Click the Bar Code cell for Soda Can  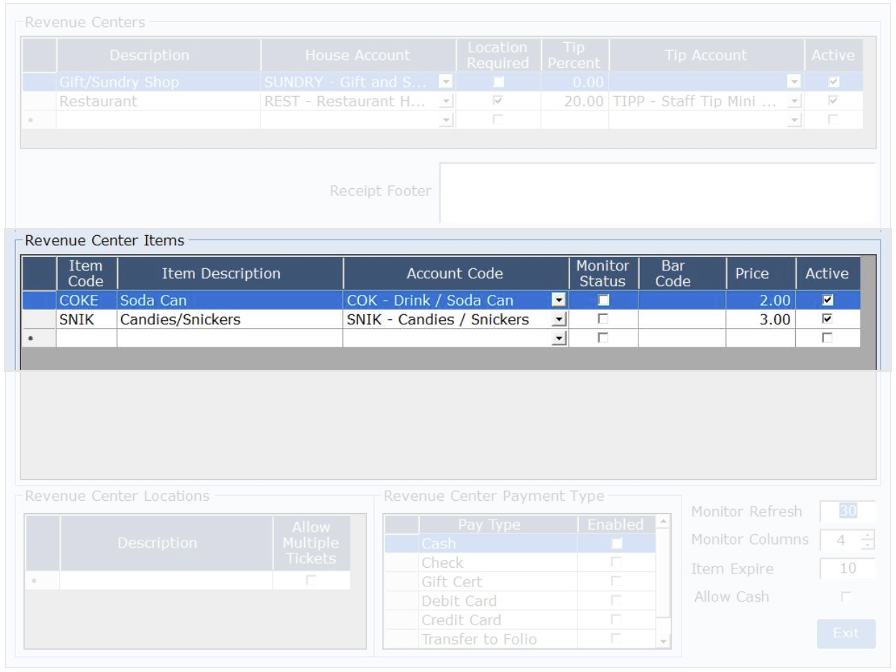pyautogui.click(x=682, y=300)
